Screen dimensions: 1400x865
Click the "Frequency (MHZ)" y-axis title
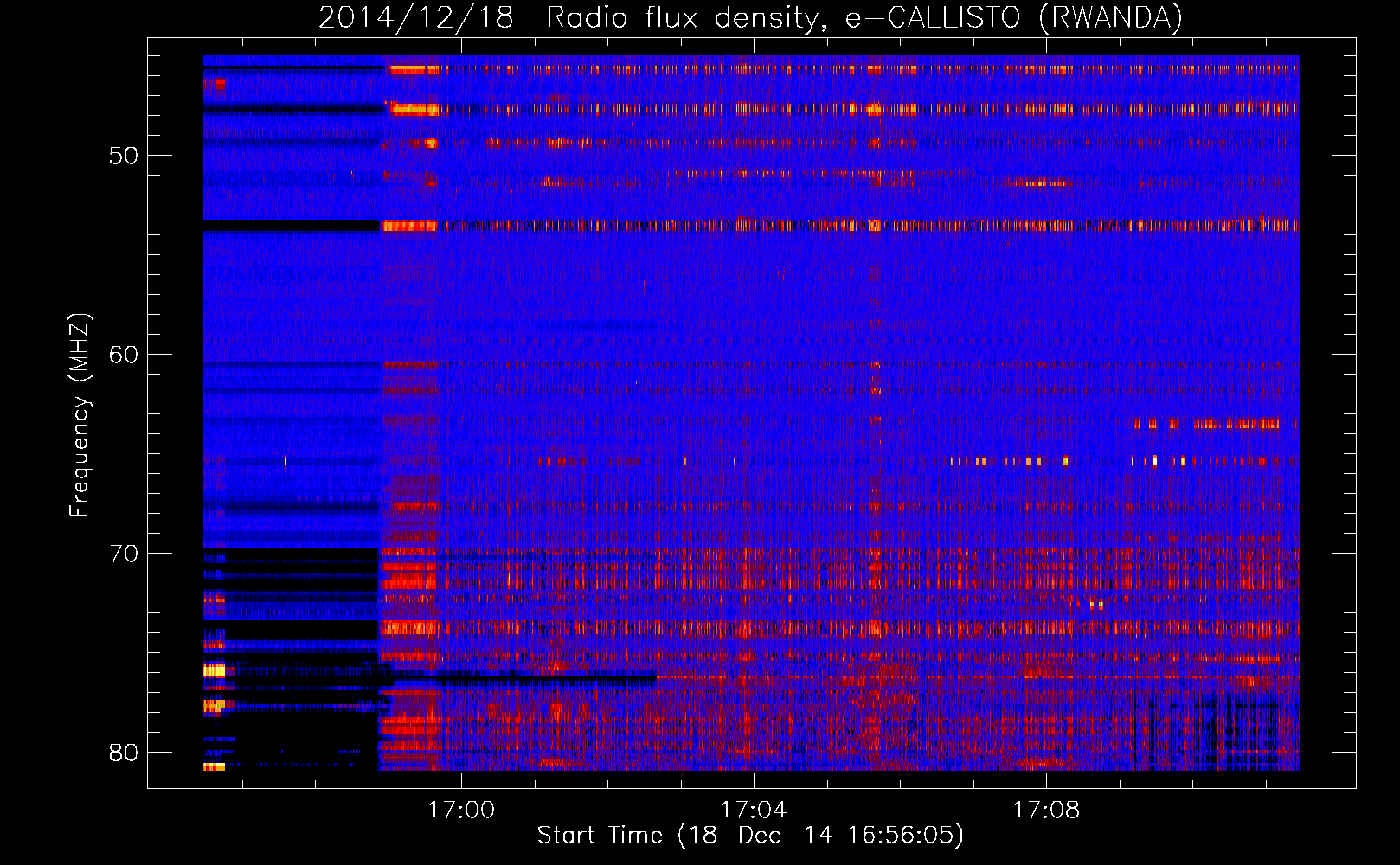tap(79, 415)
